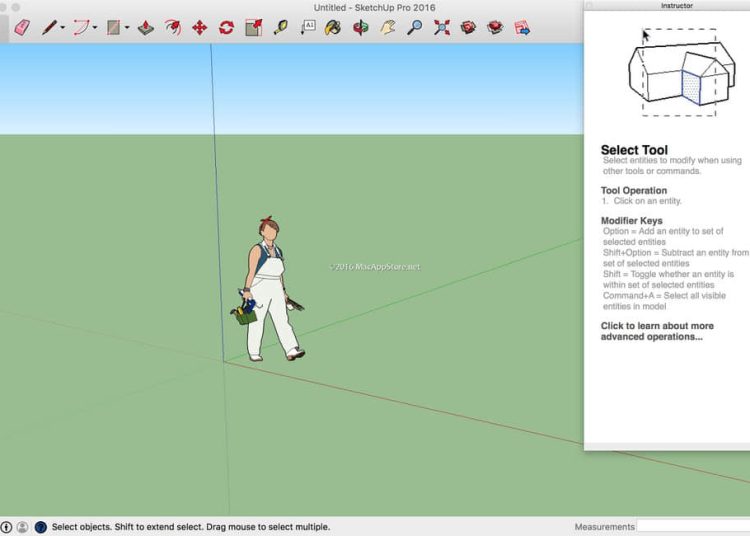Image resolution: width=750 pixels, height=536 pixels.
Task: Expand the Arc tool dropdown arrow
Action: coord(95,28)
